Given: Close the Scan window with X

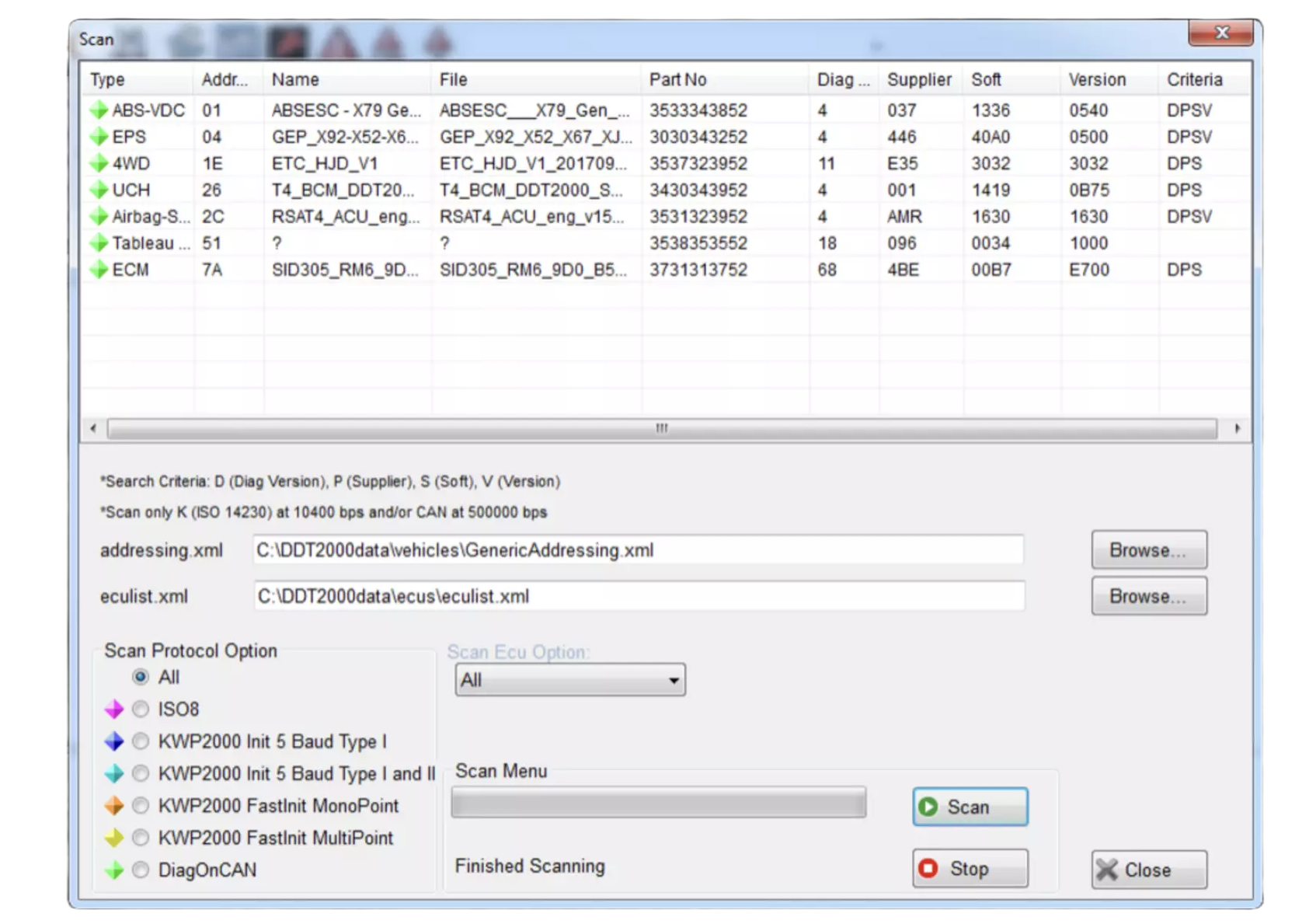Looking at the screenshot, I should click(x=1220, y=33).
